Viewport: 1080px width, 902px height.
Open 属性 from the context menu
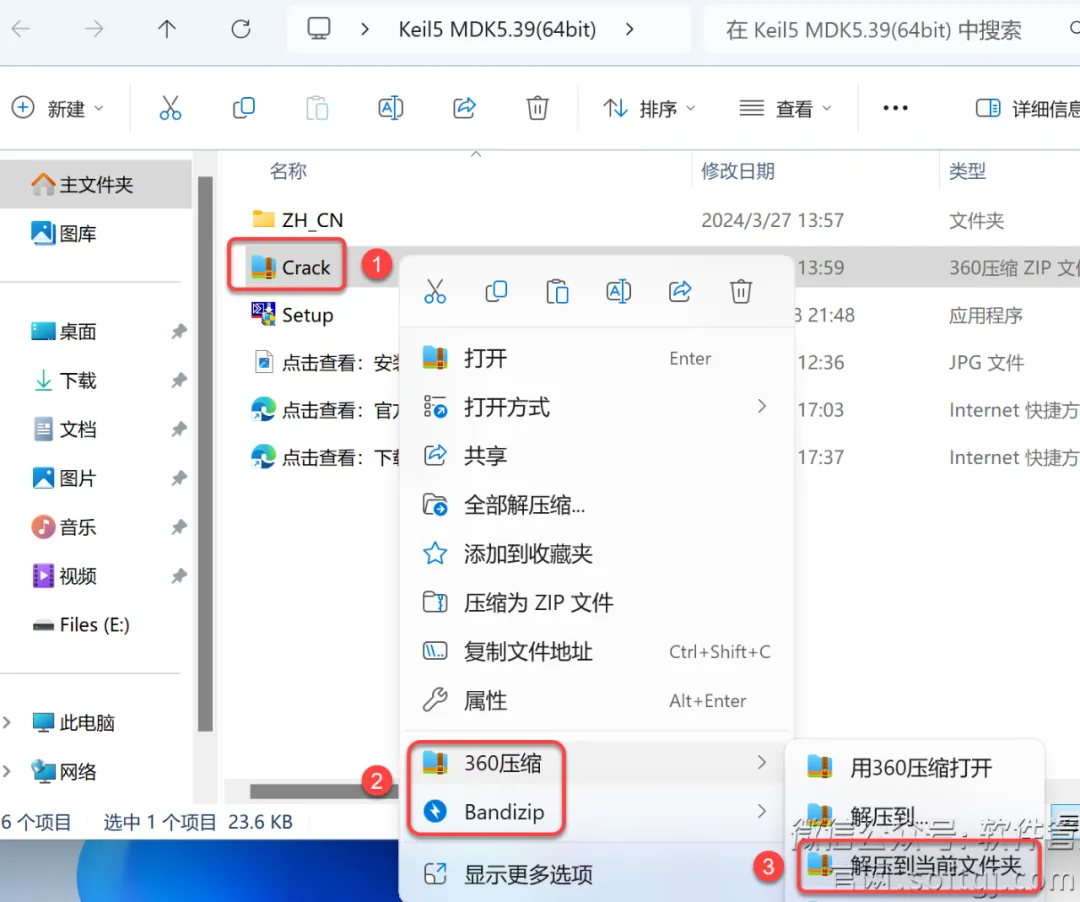pos(596,700)
